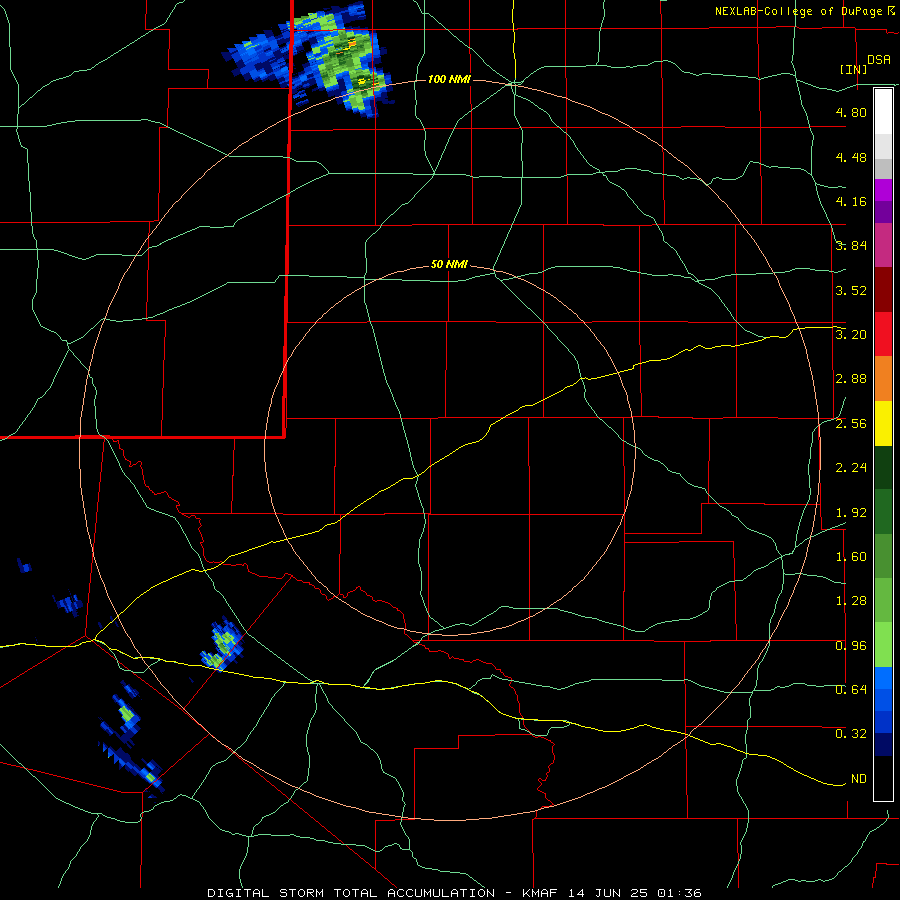Click the 2.24 legend value
The width and height of the screenshot is (900, 900).
click(x=851, y=468)
